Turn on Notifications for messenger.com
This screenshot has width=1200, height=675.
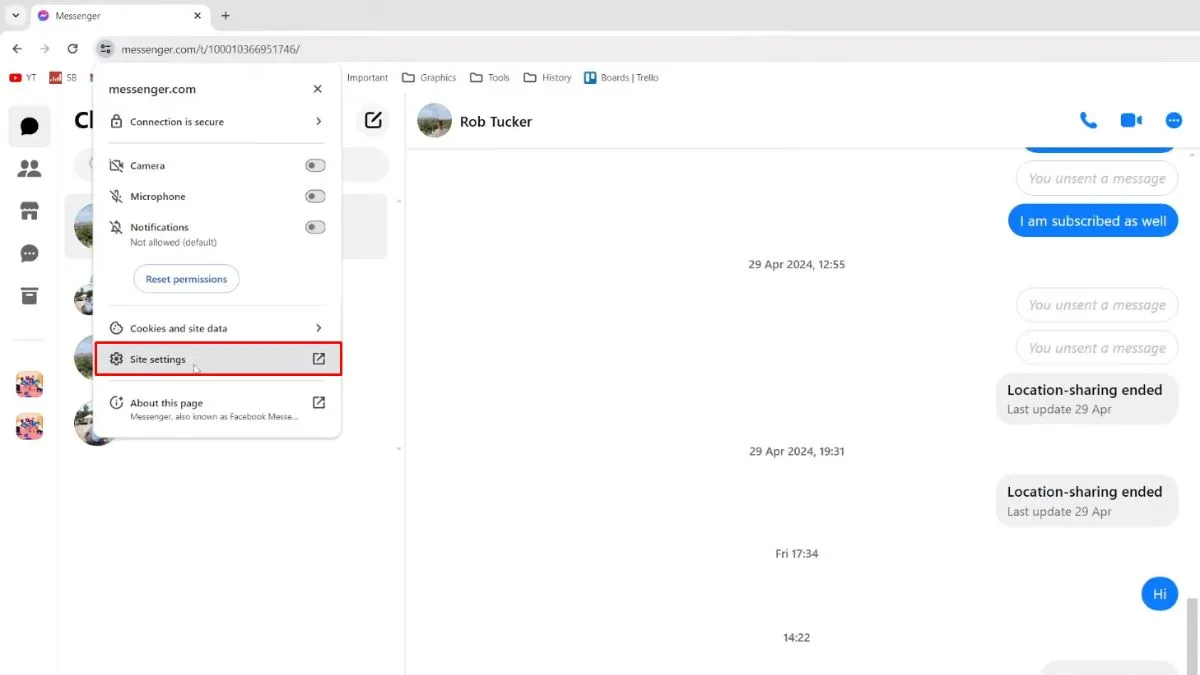coord(315,227)
